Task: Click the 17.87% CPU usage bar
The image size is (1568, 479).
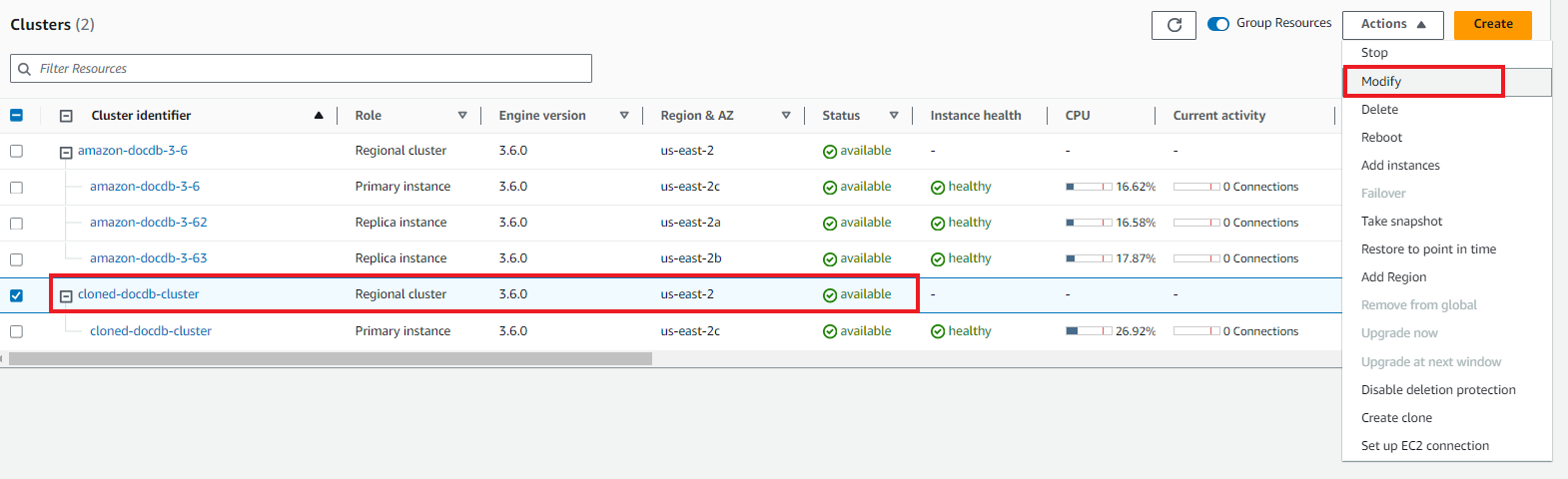Action: coord(1089,258)
